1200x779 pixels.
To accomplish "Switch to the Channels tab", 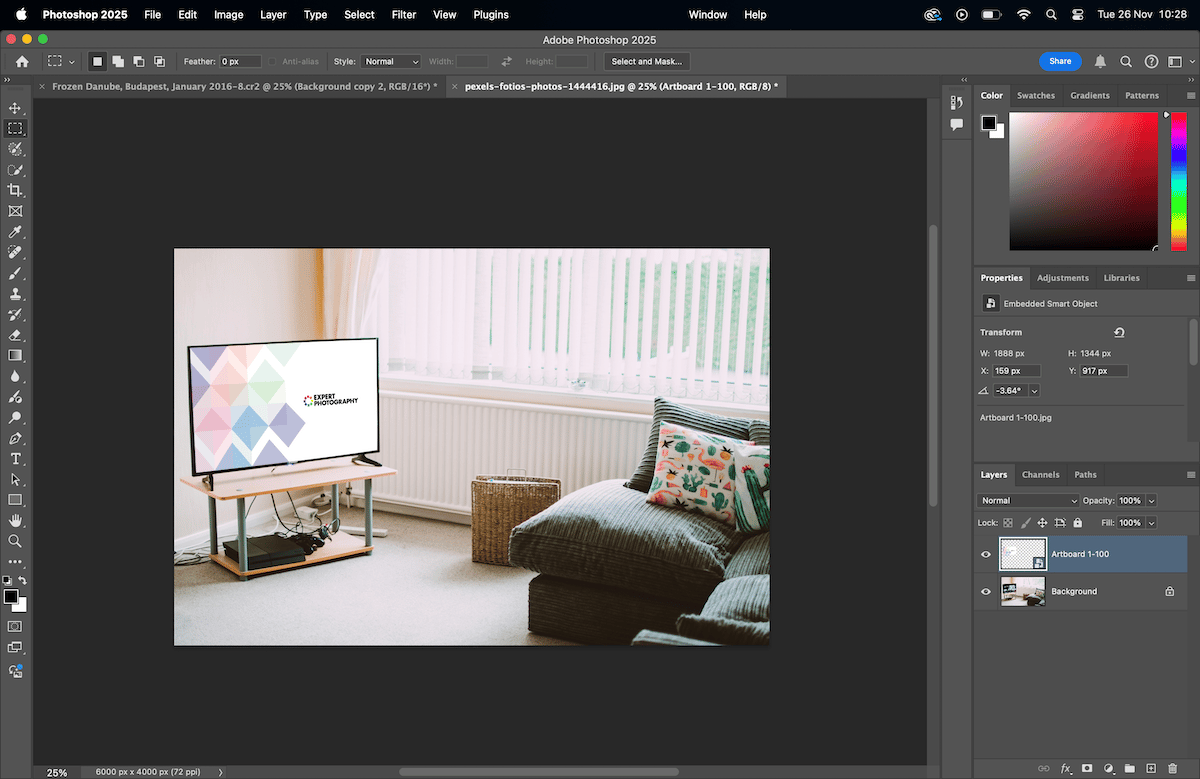I will tap(1041, 474).
